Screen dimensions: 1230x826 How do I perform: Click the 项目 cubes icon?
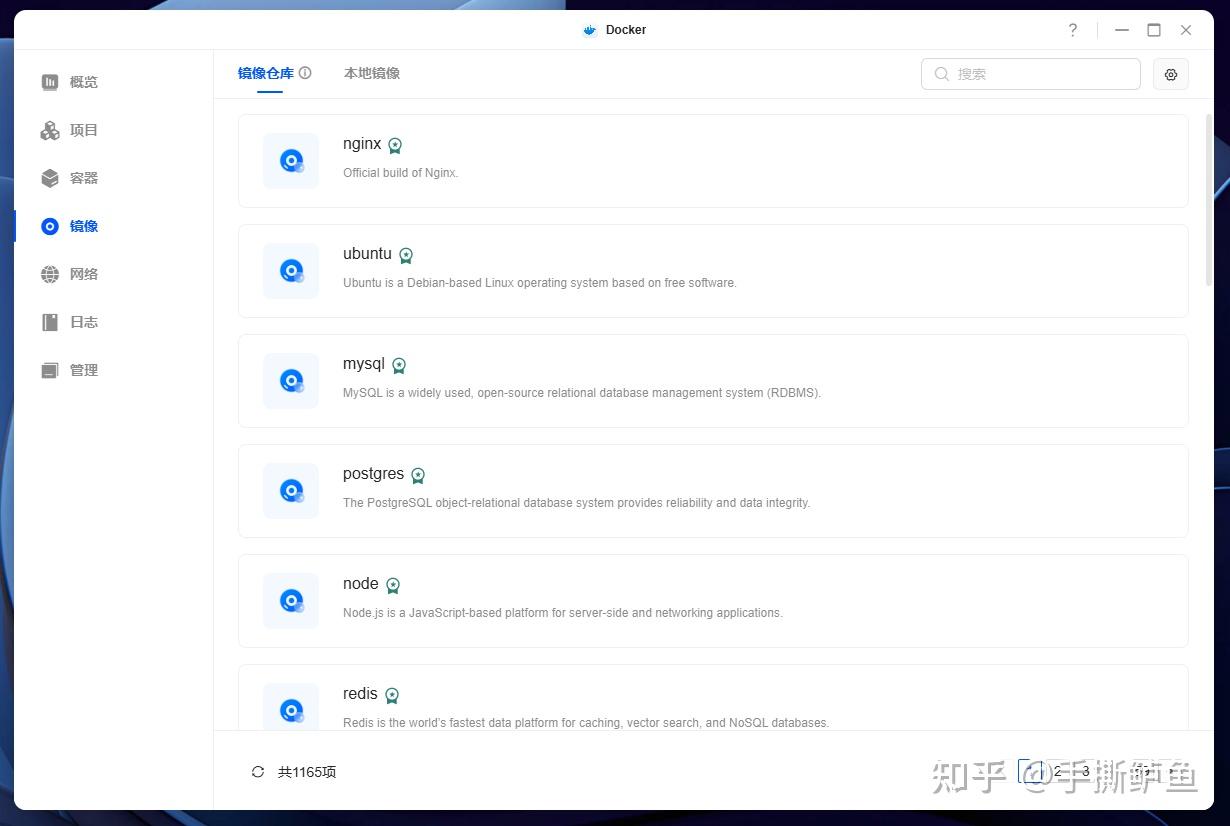click(x=50, y=130)
